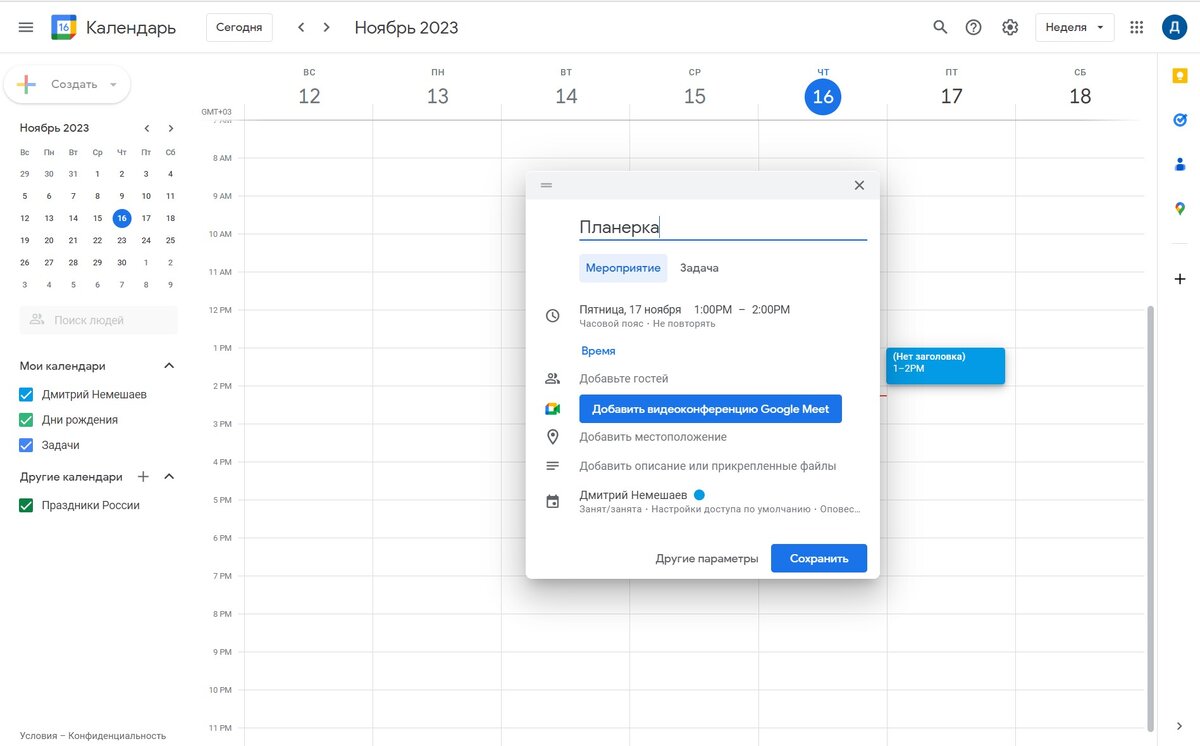Save the event with Сохранить

tap(819, 558)
